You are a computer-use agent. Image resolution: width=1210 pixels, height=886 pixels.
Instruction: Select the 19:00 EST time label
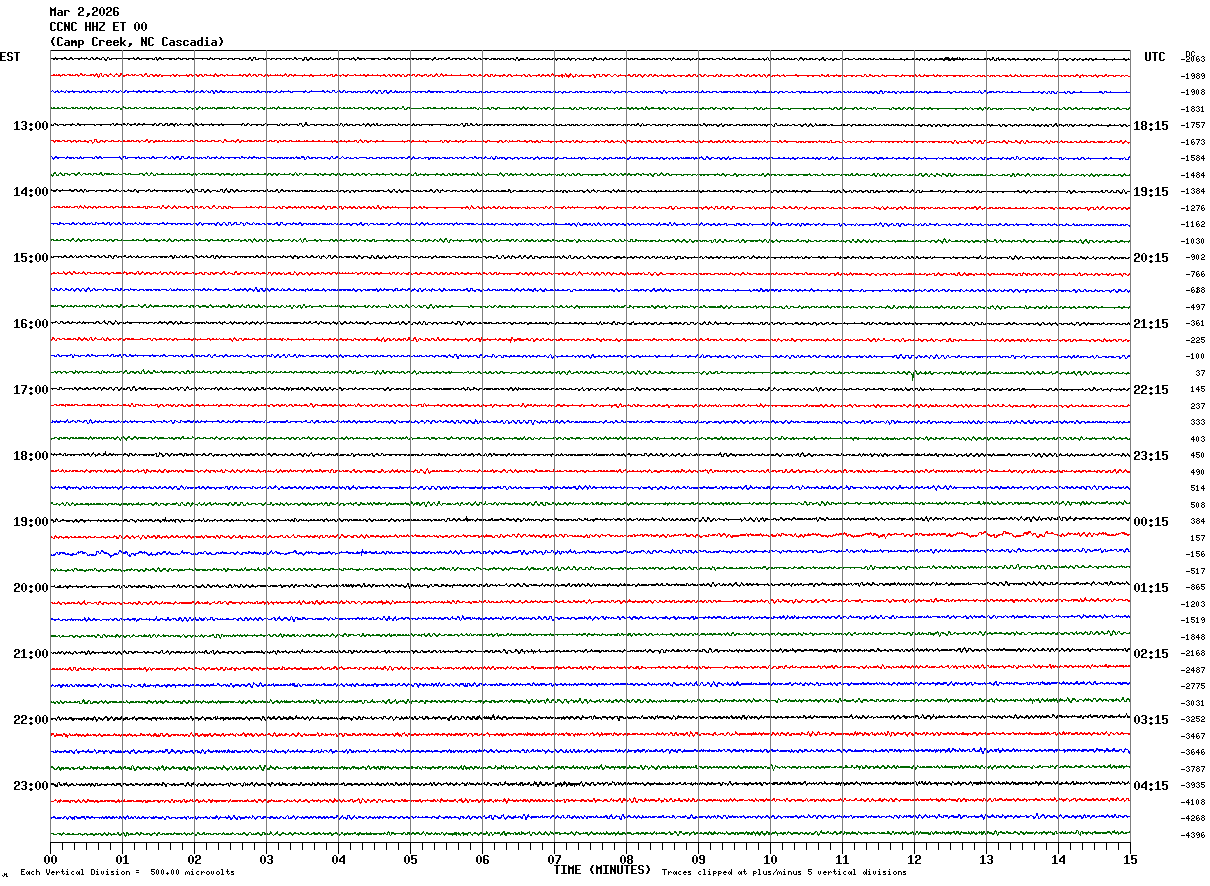tap(31, 522)
